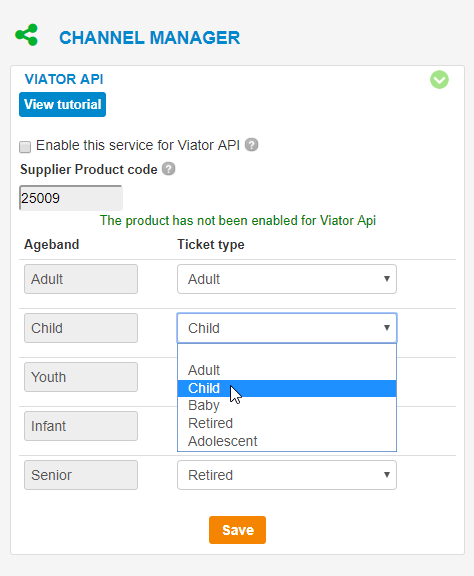Viewport: 474px width, 576px height.
Task: Select the blank option in dropdown list
Action: pyautogui.click(x=287, y=353)
